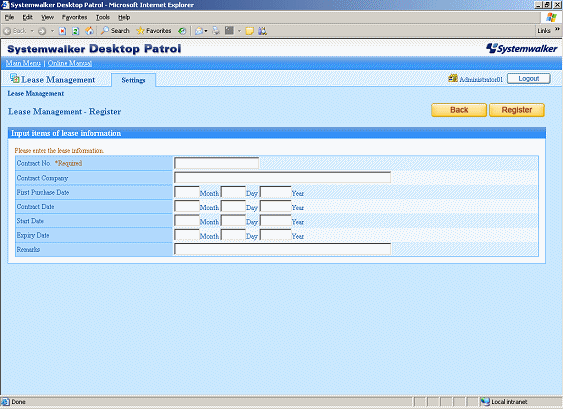The width and height of the screenshot is (563, 409).
Task: Click the Administrator01 username text
Action: [481, 79]
